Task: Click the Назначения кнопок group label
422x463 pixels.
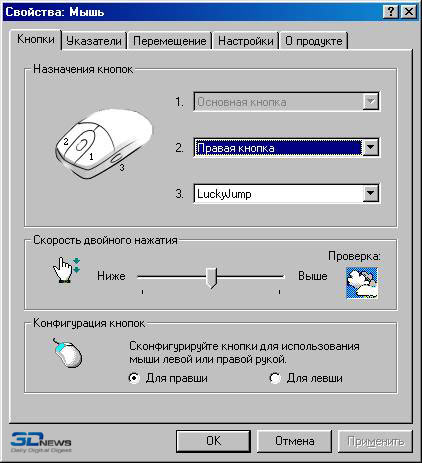Action: [83, 69]
